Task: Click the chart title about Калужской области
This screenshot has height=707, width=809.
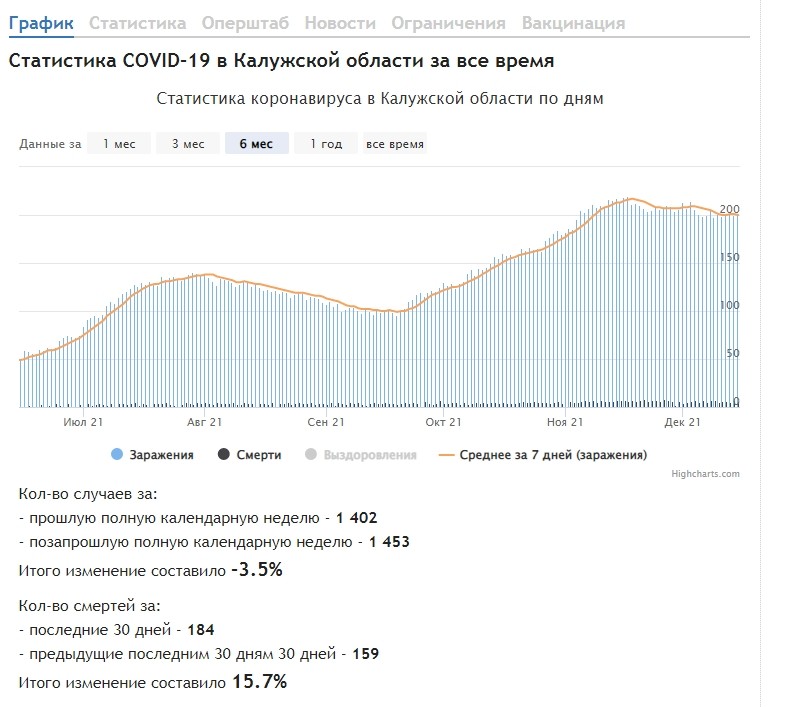Action: [380, 99]
